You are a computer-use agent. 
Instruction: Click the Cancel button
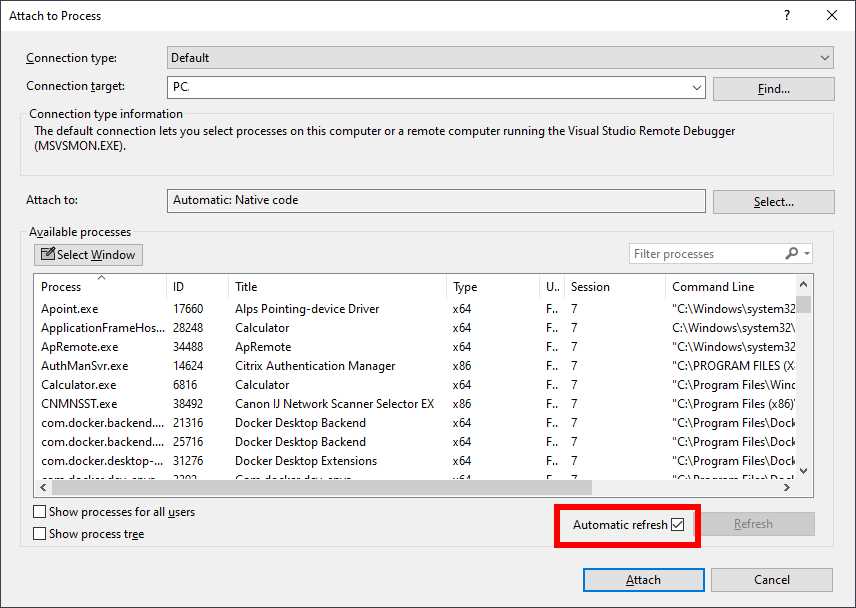pos(772,580)
